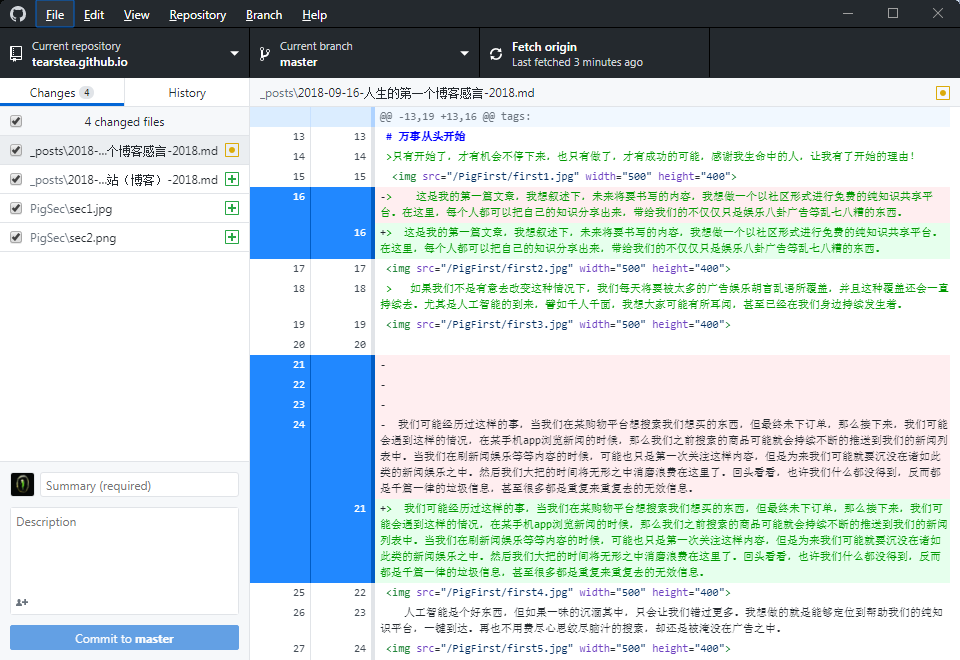960x660 pixels.
Task: Click the Fetch origin sync arrows icon
Action: tap(496, 54)
